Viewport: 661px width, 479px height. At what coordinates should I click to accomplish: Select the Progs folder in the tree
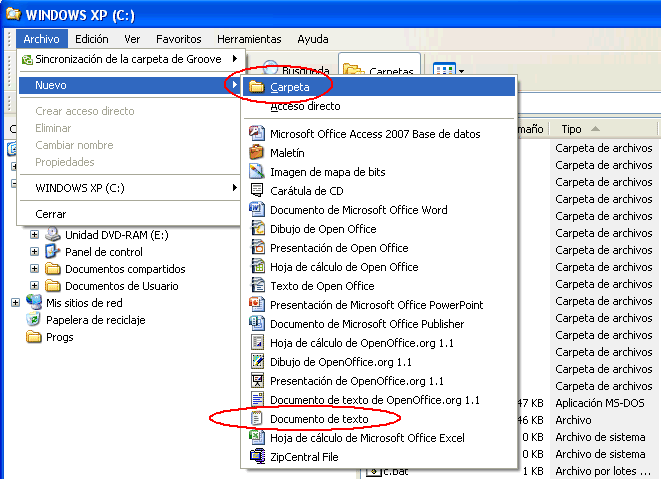click(x=60, y=337)
